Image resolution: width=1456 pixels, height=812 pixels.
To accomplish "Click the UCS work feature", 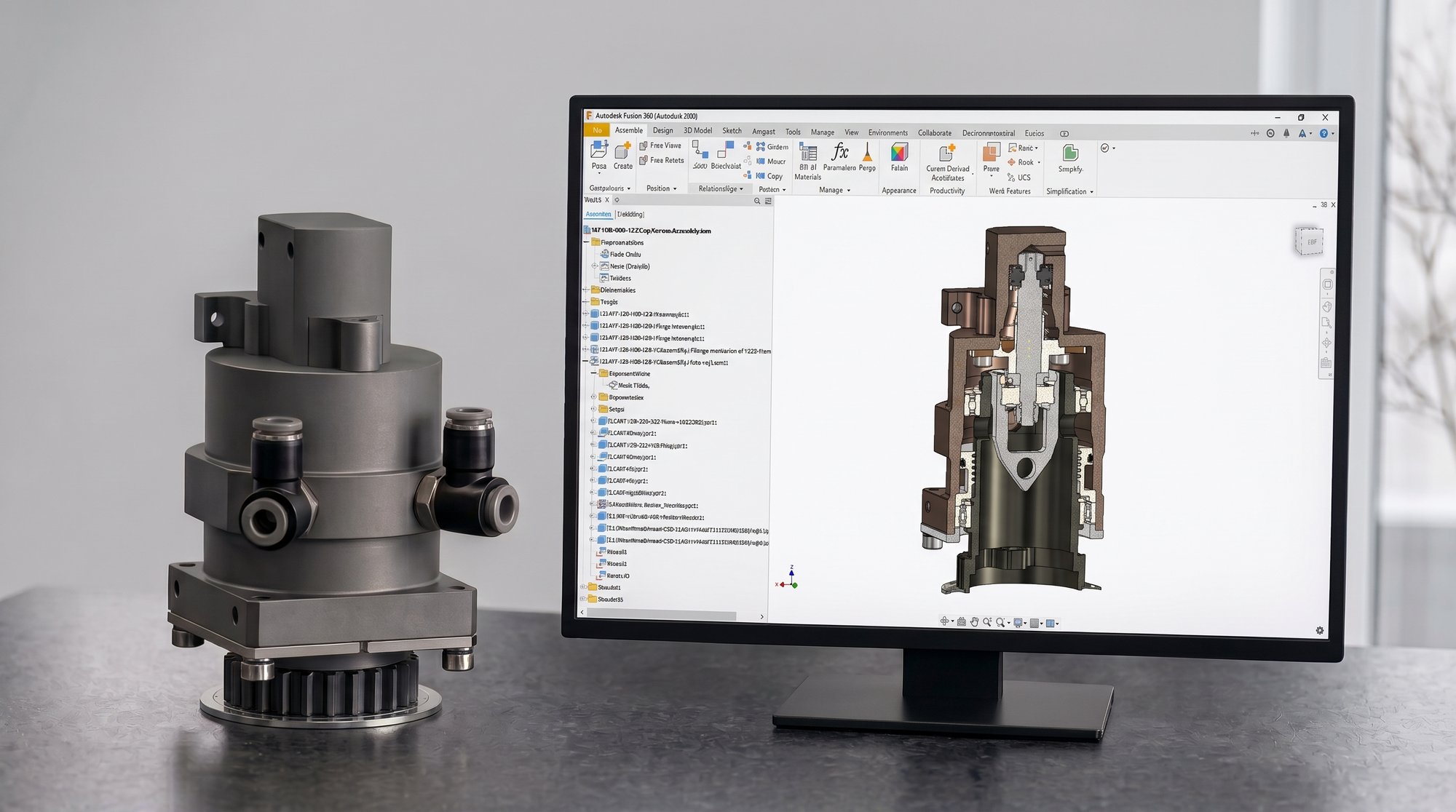I will 1018,178.
